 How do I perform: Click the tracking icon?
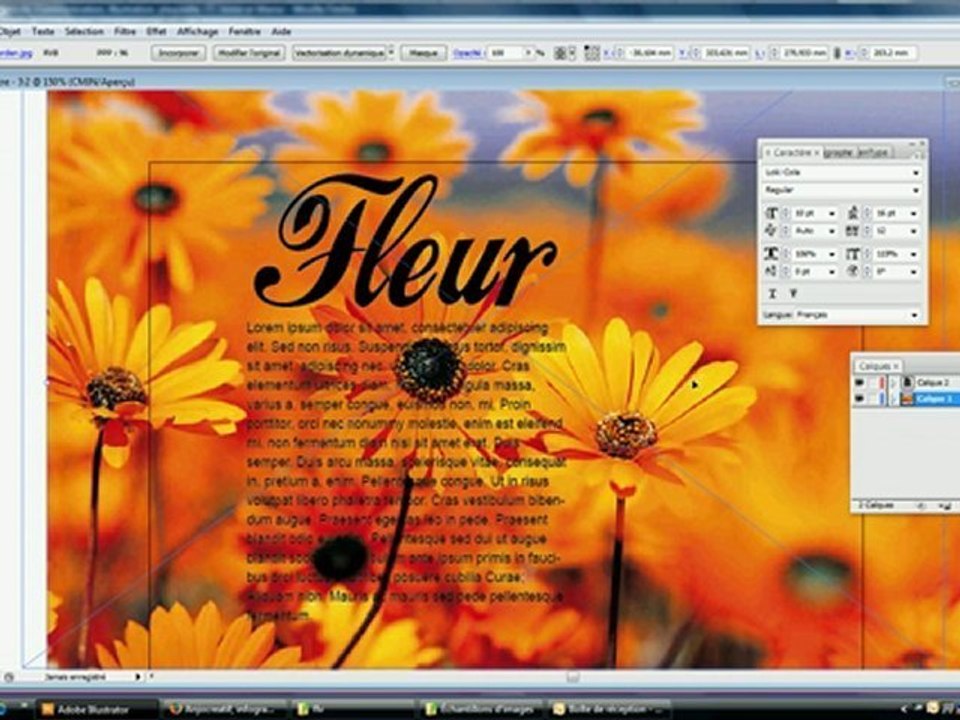click(x=853, y=231)
